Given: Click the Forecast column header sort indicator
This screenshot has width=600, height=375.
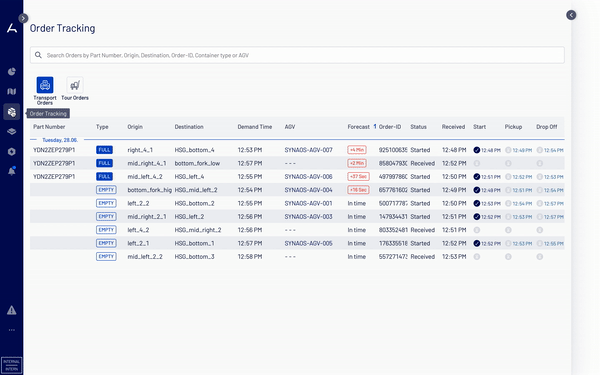Looking at the screenshot, I should [x=375, y=126].
